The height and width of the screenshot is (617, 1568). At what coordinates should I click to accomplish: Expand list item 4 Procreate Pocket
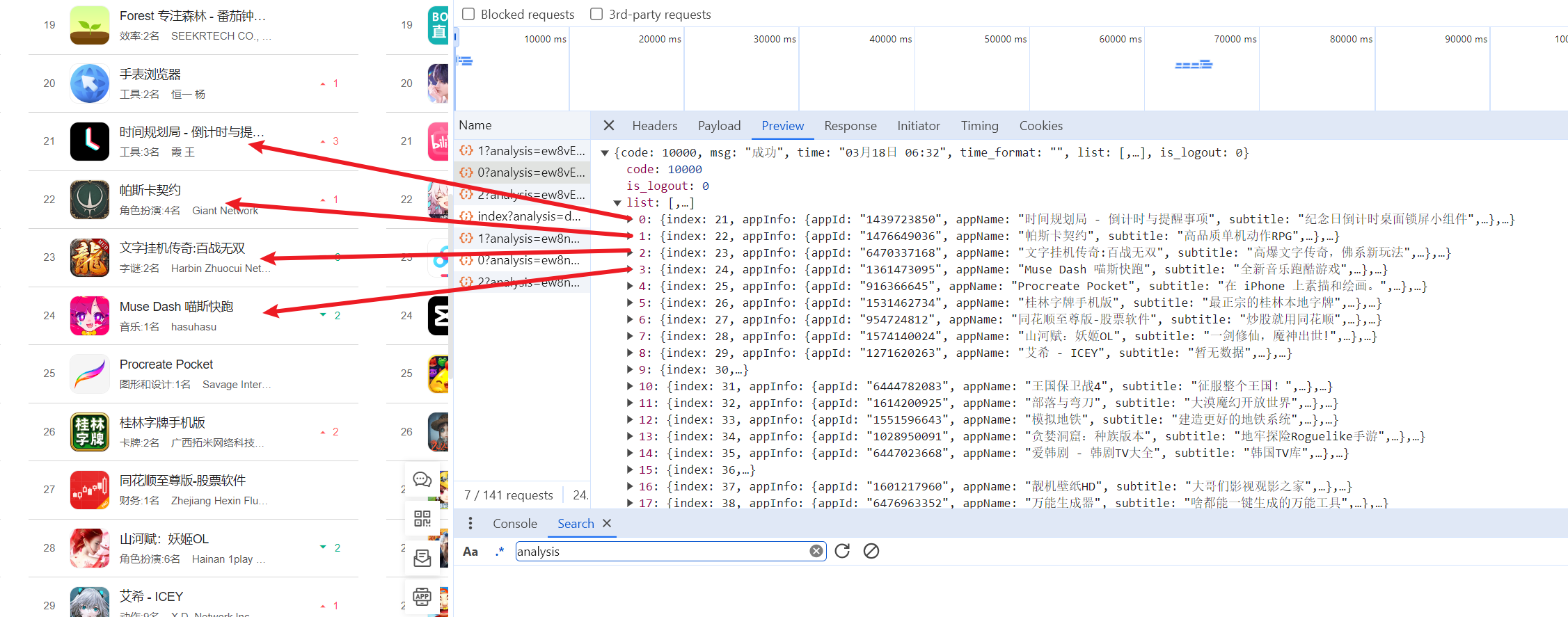[x=630, y=286]
